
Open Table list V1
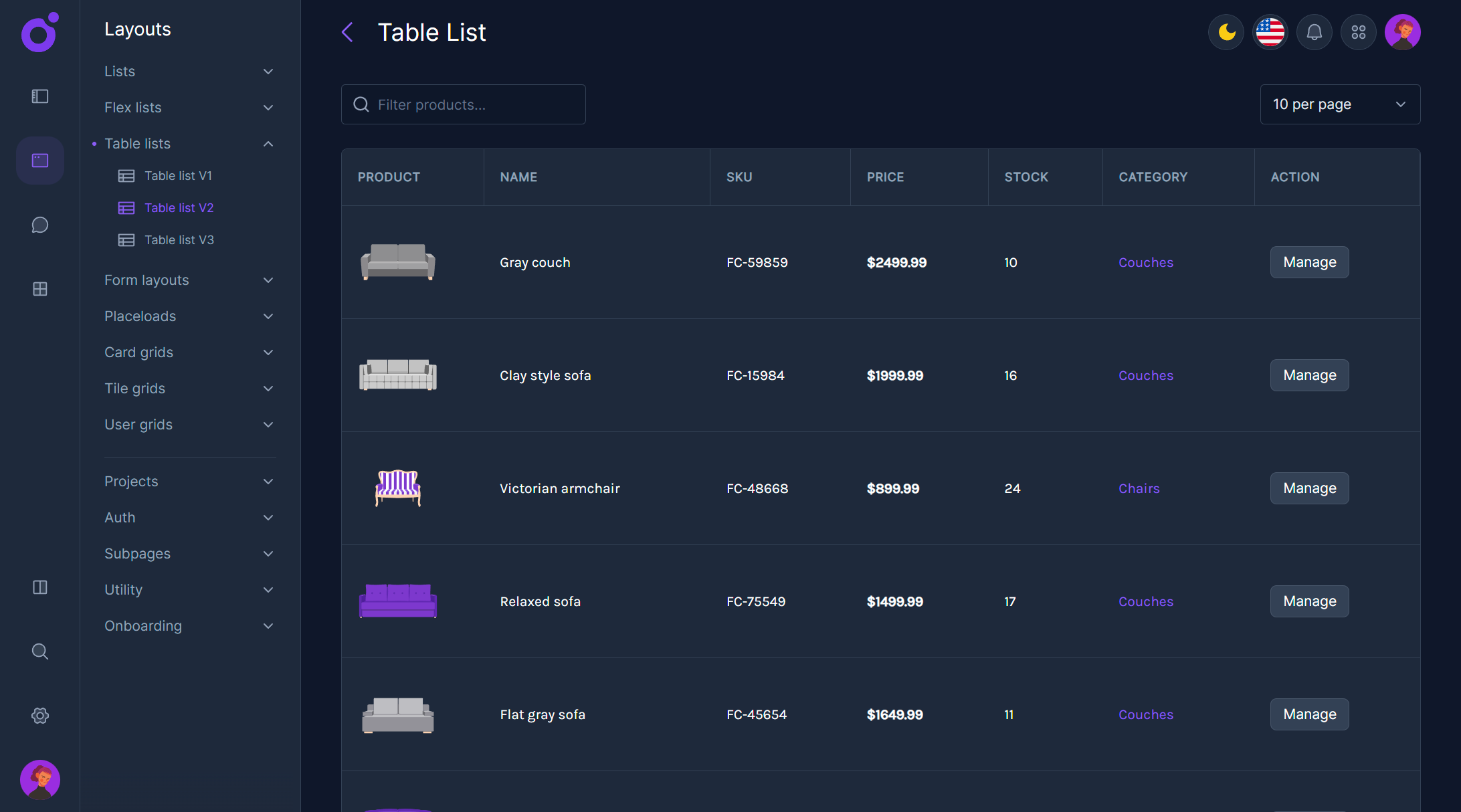178,175
